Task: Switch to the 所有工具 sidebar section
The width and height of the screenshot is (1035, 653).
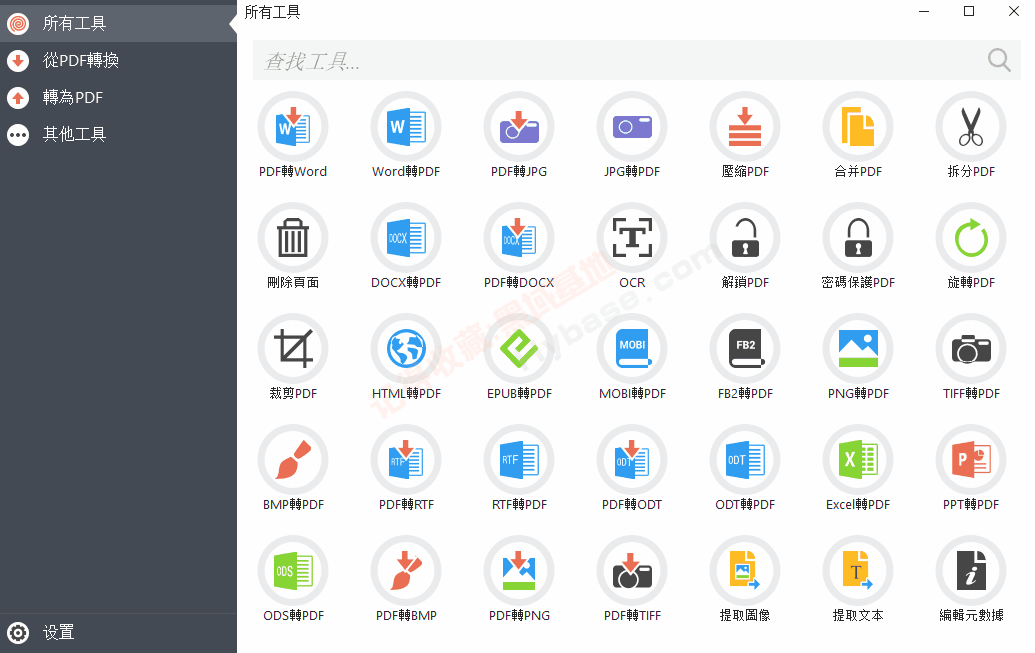Action: pyautogui.click(x=118, y=24)
